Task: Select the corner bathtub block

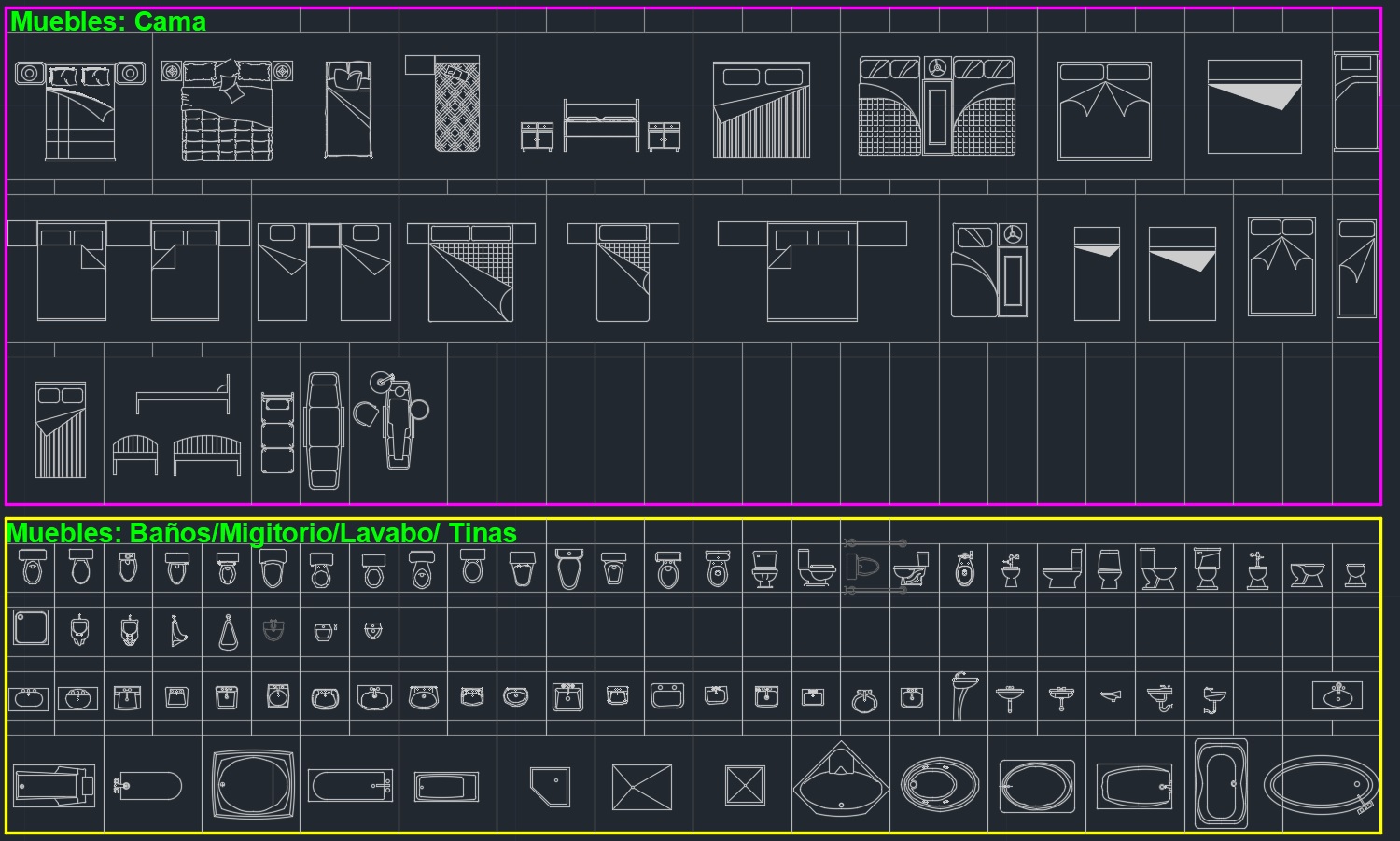Action: pyautogui.click(x=840, y=782)
